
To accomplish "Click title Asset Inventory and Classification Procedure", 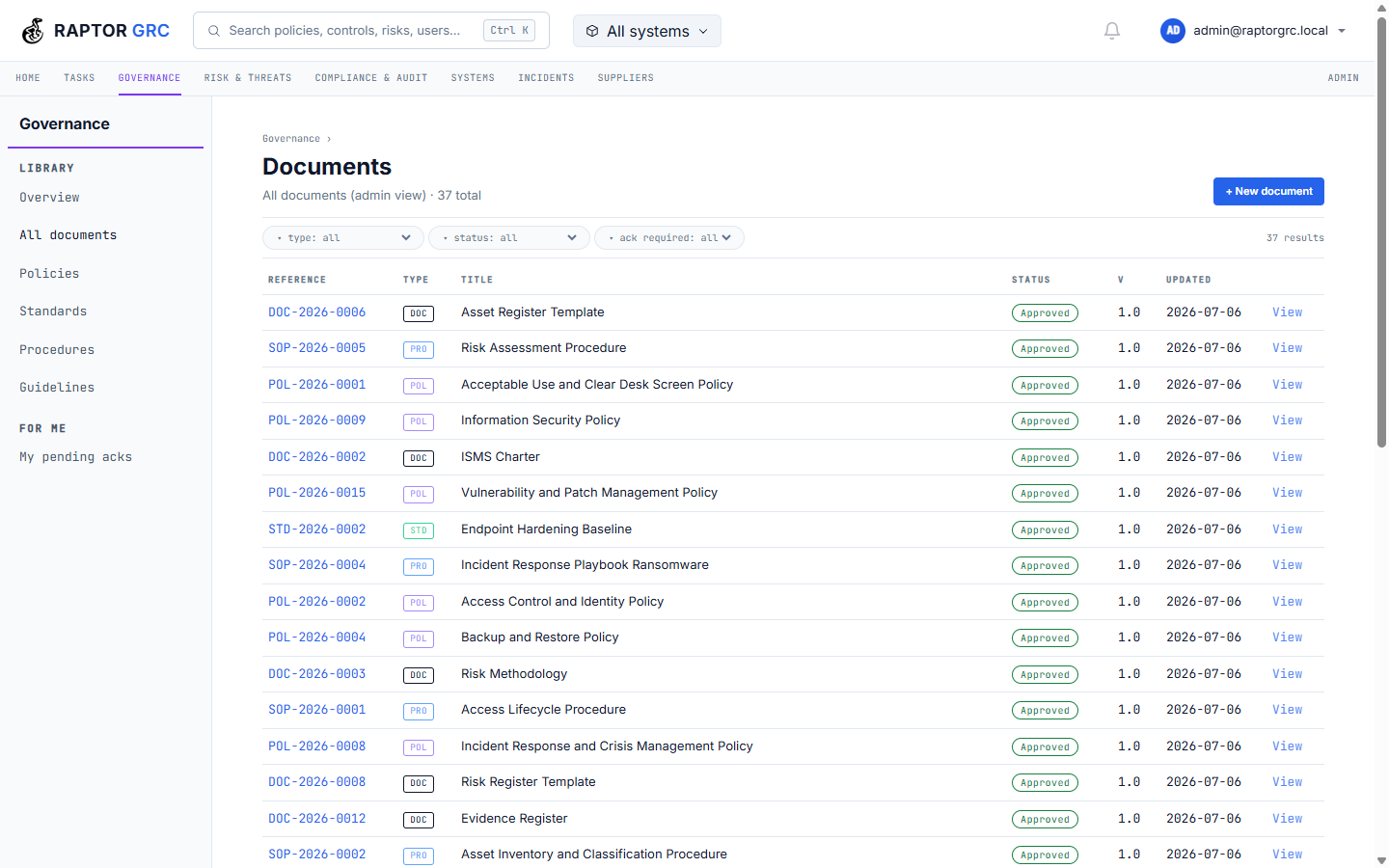I will (x=594, y=854).
